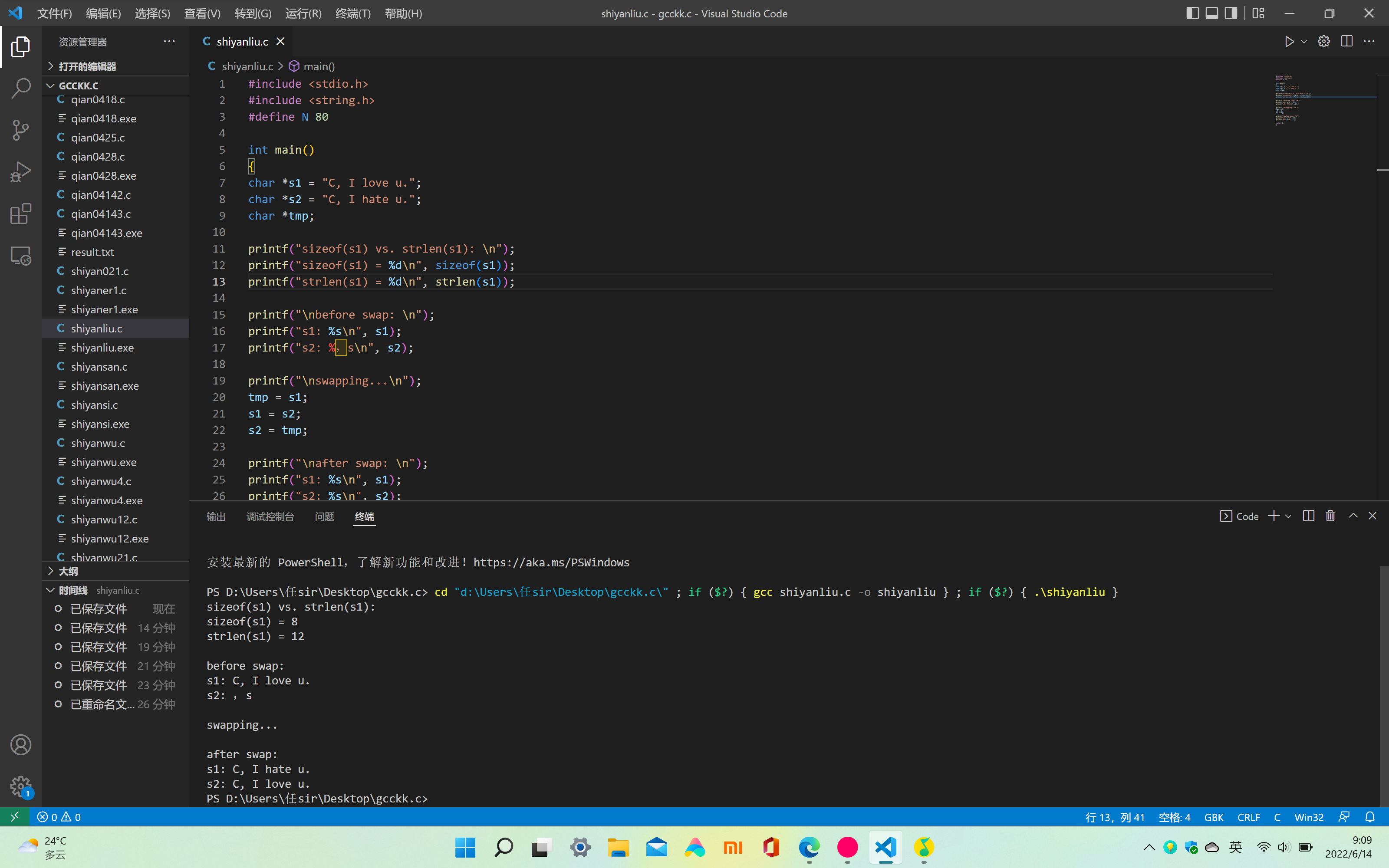Screen dimensions: 1389x868
Task: Customize layout icon in title bar
Action: [1258, 13]
